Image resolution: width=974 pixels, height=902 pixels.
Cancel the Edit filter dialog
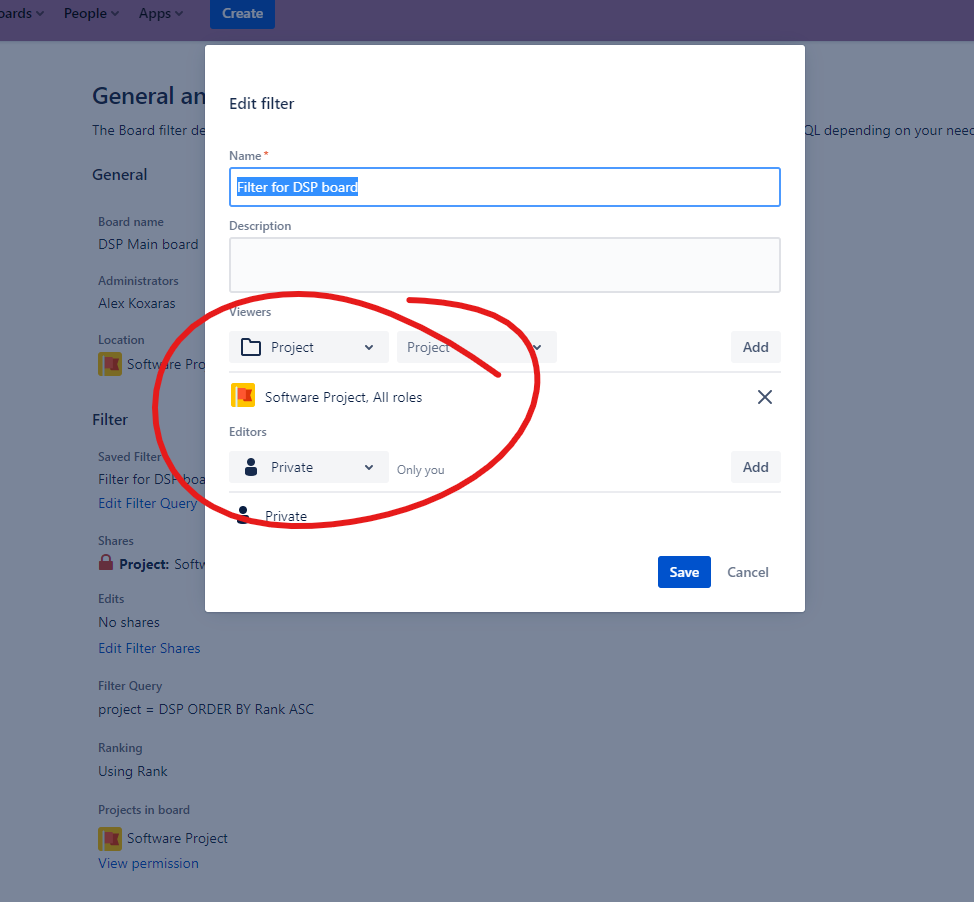pyautogui.click(x=748, y=572)
